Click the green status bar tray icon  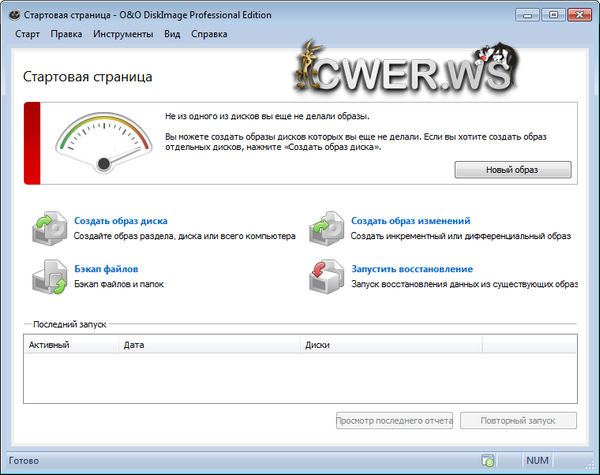pyautogui.click(x=488, y=460)
